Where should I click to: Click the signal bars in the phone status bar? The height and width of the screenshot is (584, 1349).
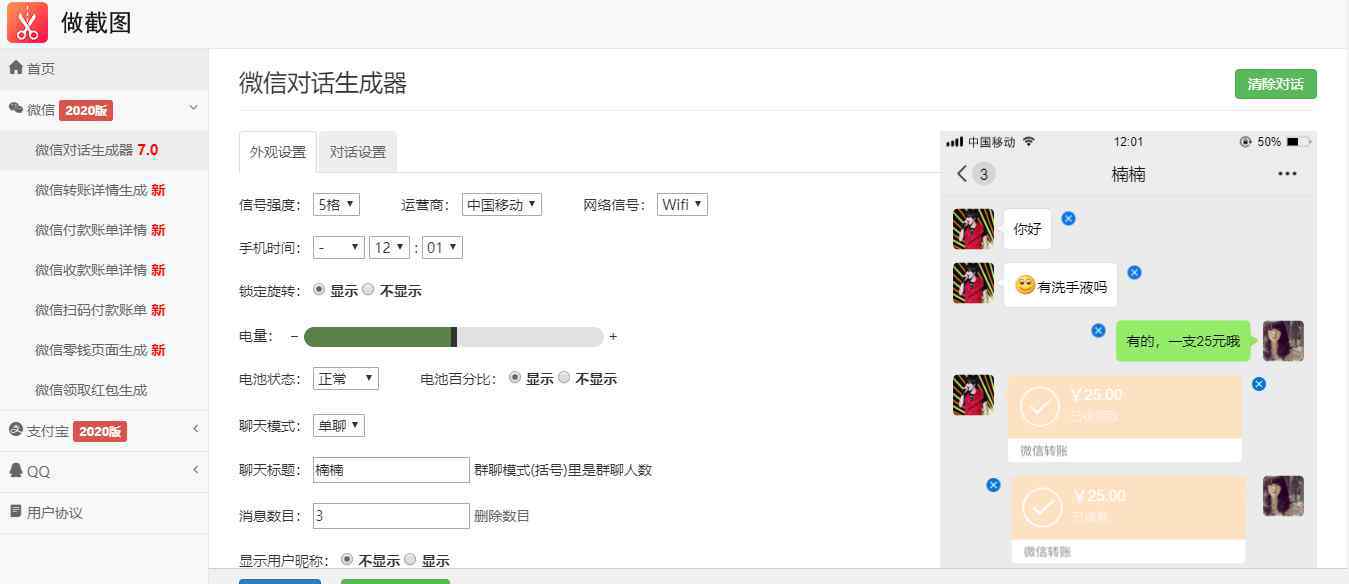[955, 142]
